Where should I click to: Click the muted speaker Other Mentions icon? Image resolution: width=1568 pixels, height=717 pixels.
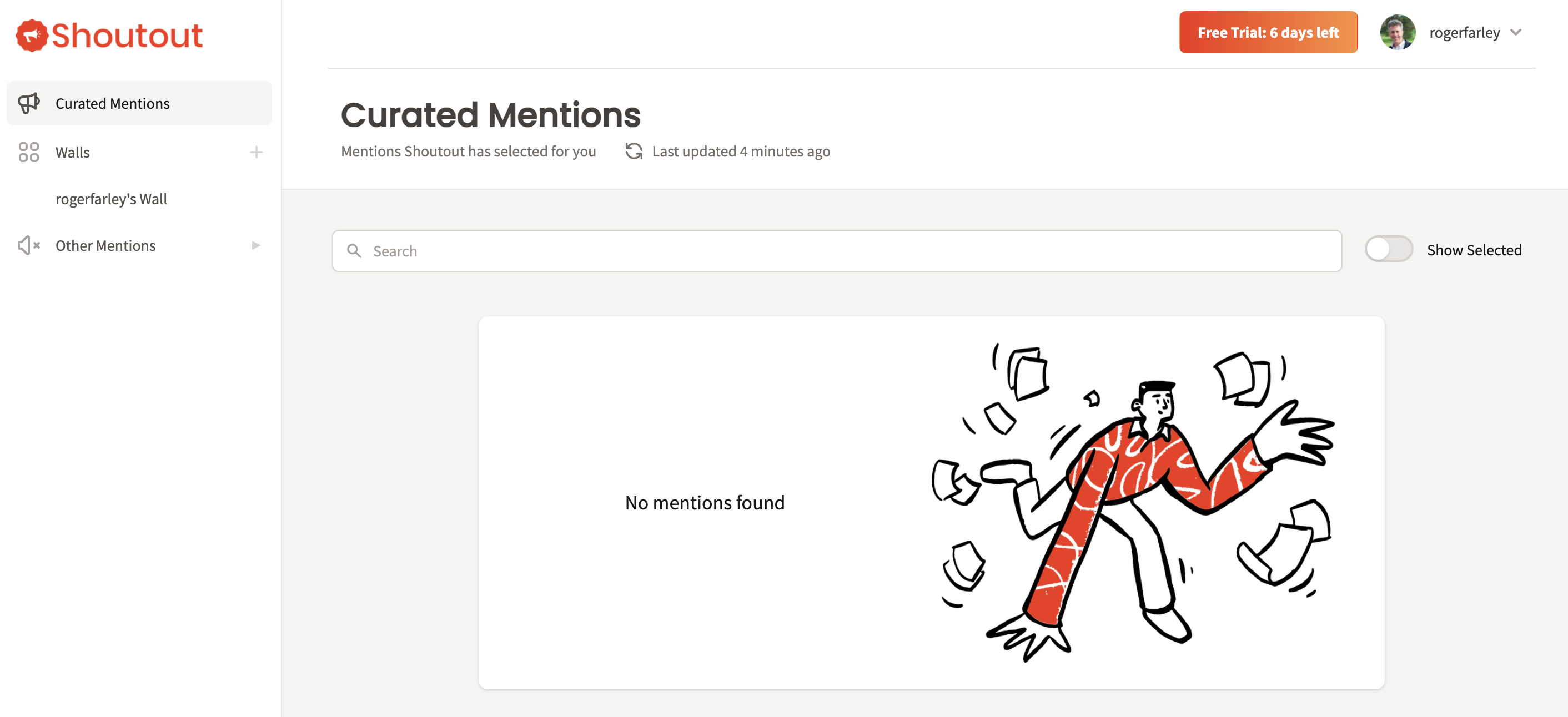[x=29, y=246]
